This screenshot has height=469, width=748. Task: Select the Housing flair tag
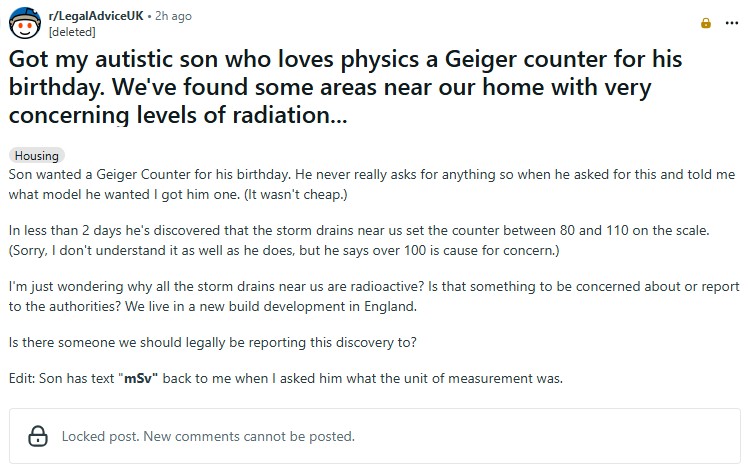(36, 156)
